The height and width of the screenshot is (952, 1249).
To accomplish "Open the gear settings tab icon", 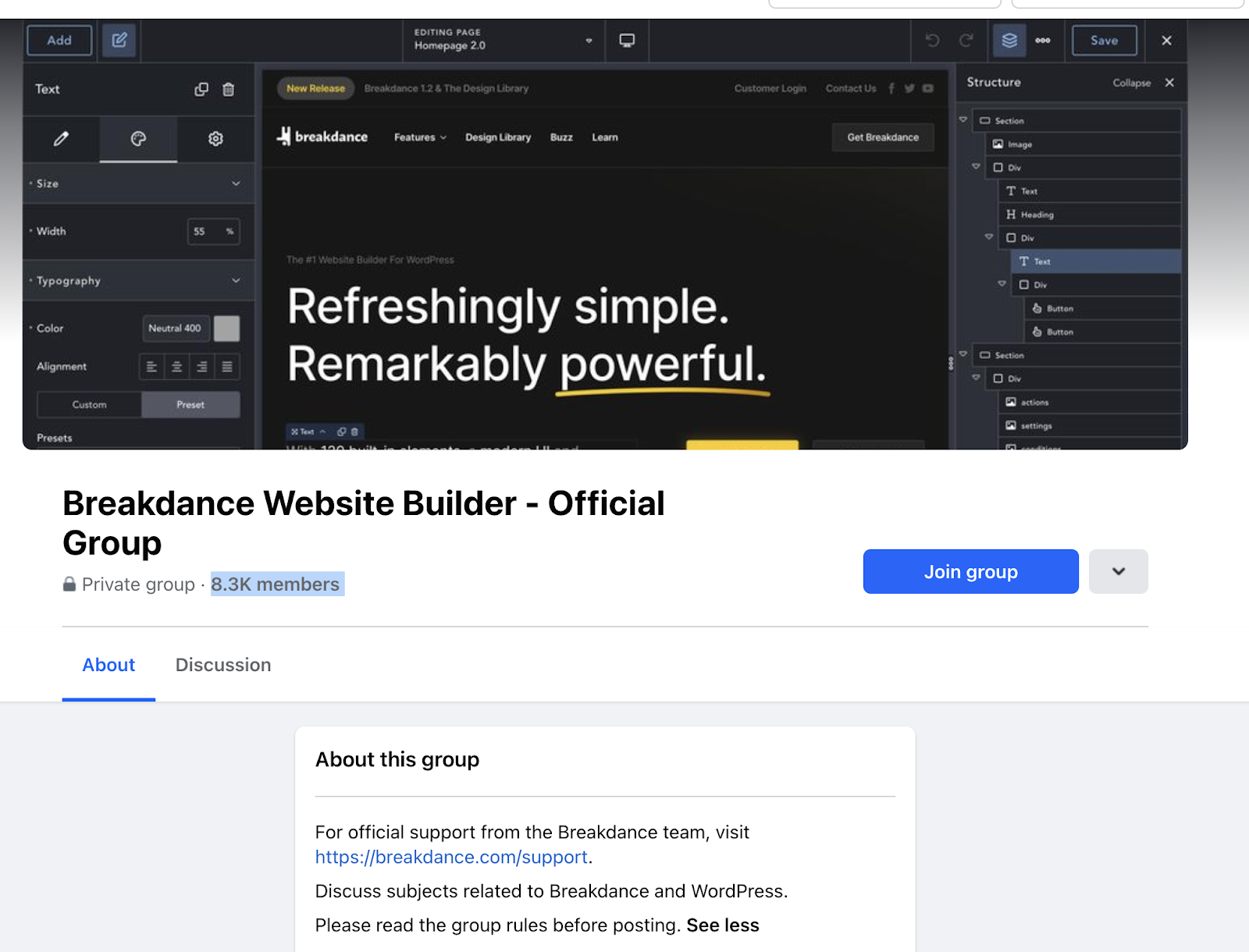I will (x=215, y=139).
